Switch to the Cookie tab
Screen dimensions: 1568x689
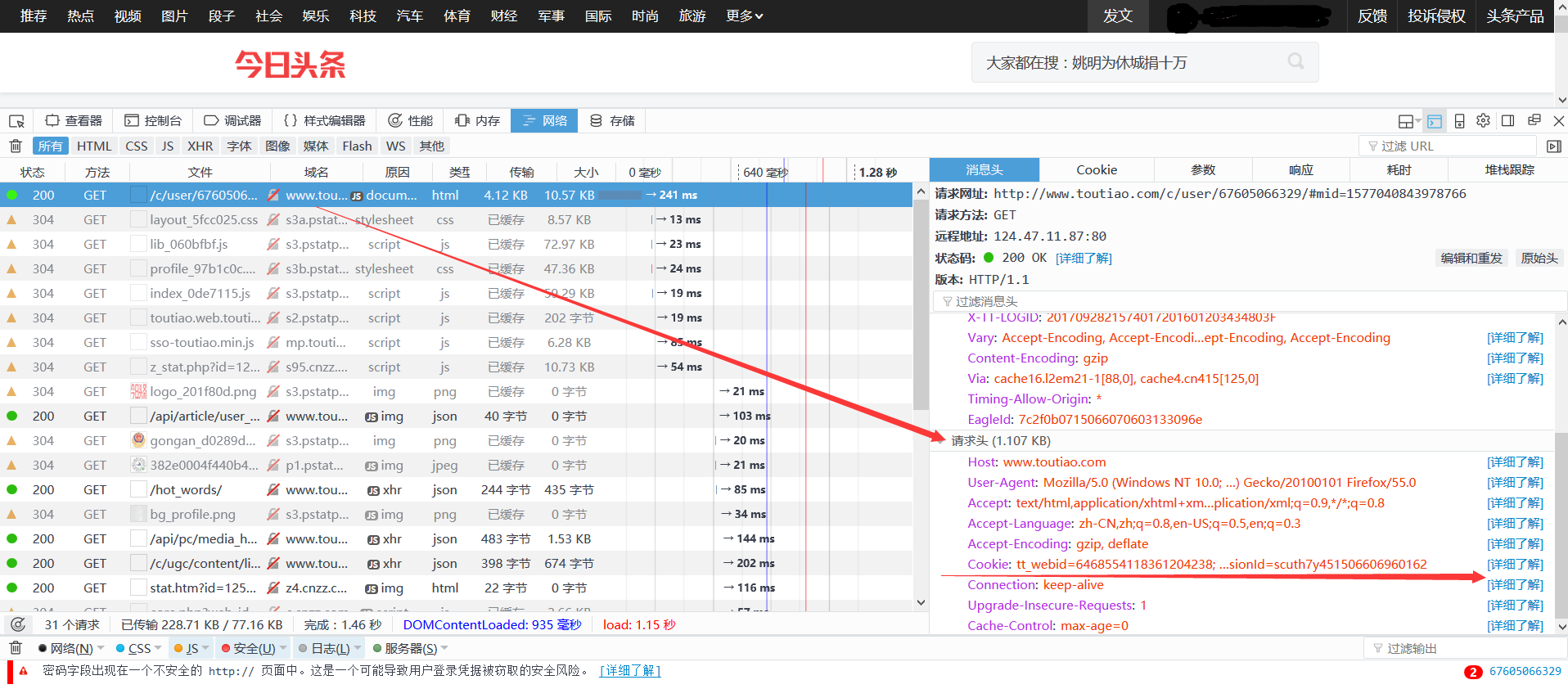(x=1097, y=170)
